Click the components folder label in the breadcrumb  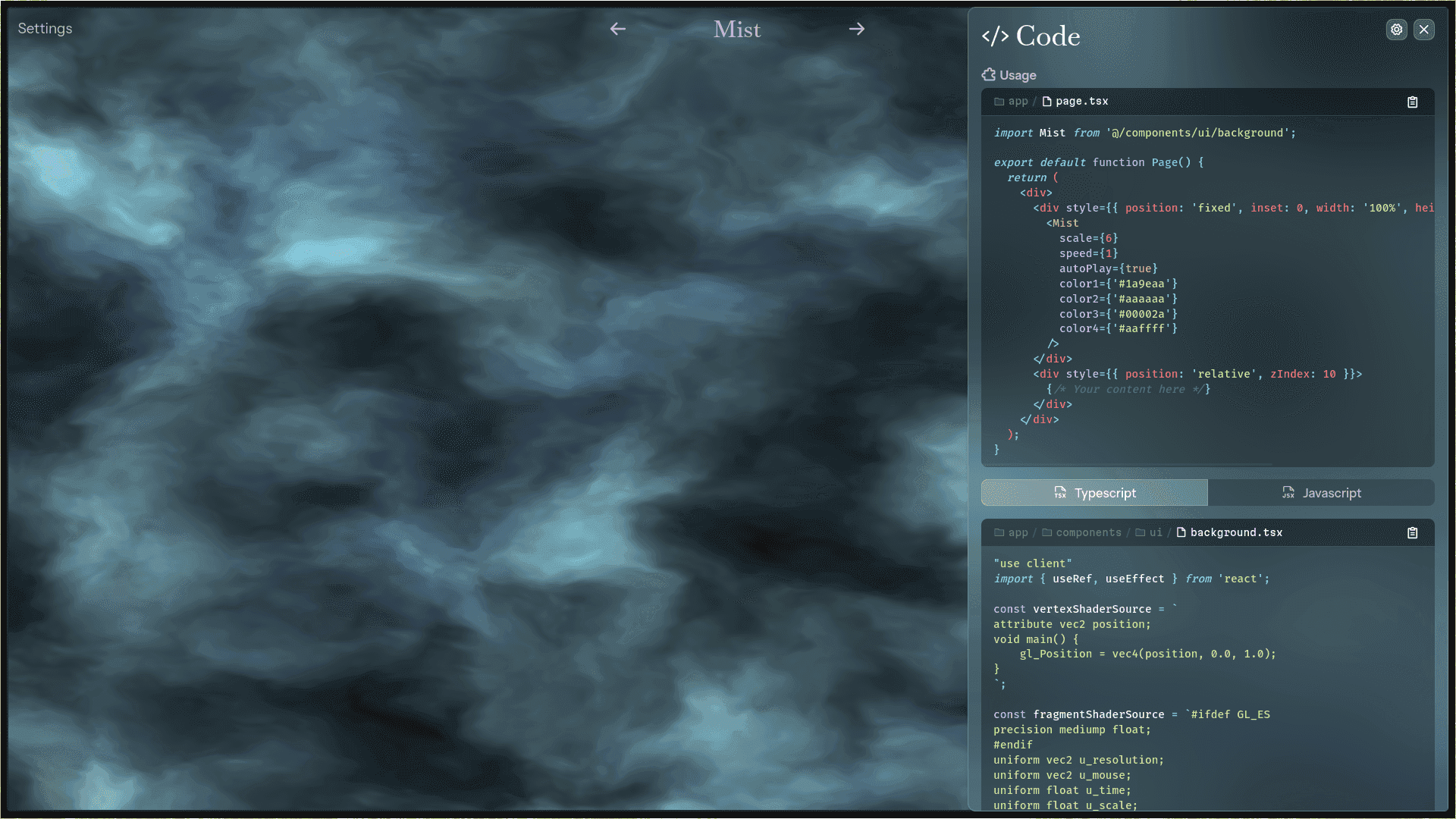(x=1088, y=532)
